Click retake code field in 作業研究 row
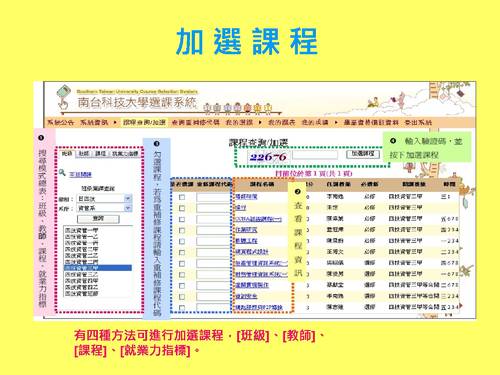The height and width of the screenshot is (375, 500). [213, 230]
